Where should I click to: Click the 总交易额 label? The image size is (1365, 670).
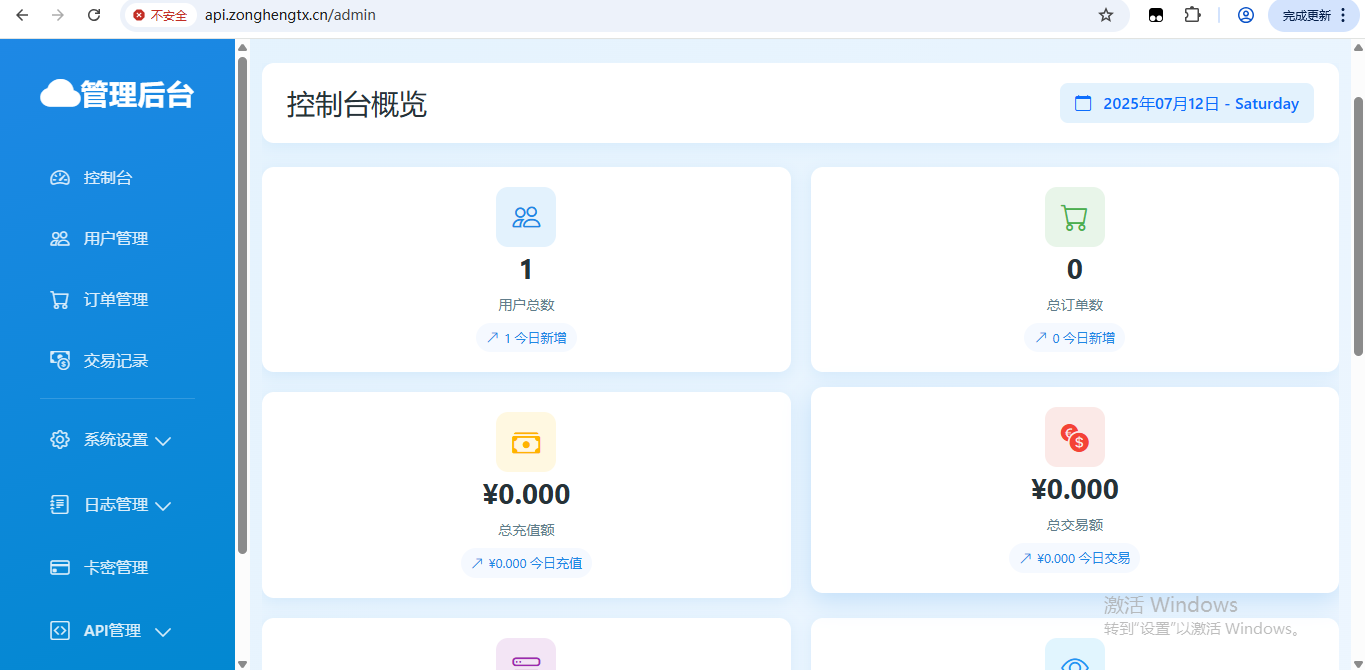[x=1075, y=525]
